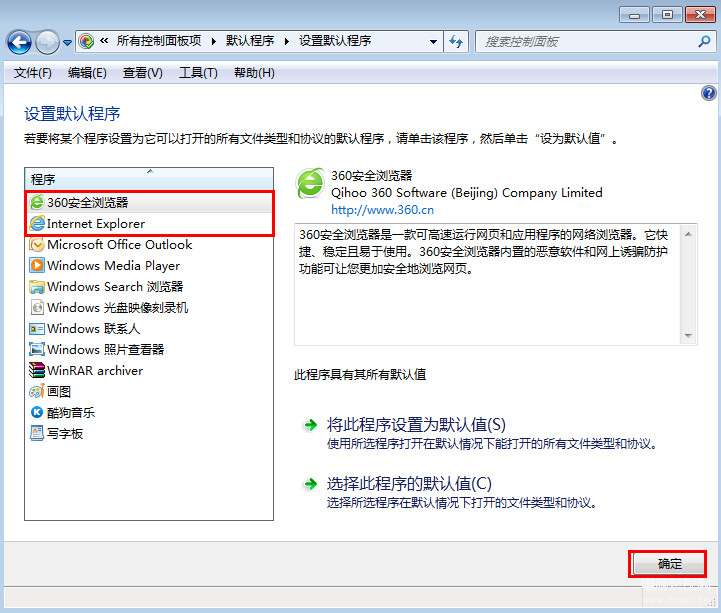Open the 编辑(E) menu
721x613 pixels.
click(x=87, y=73)
